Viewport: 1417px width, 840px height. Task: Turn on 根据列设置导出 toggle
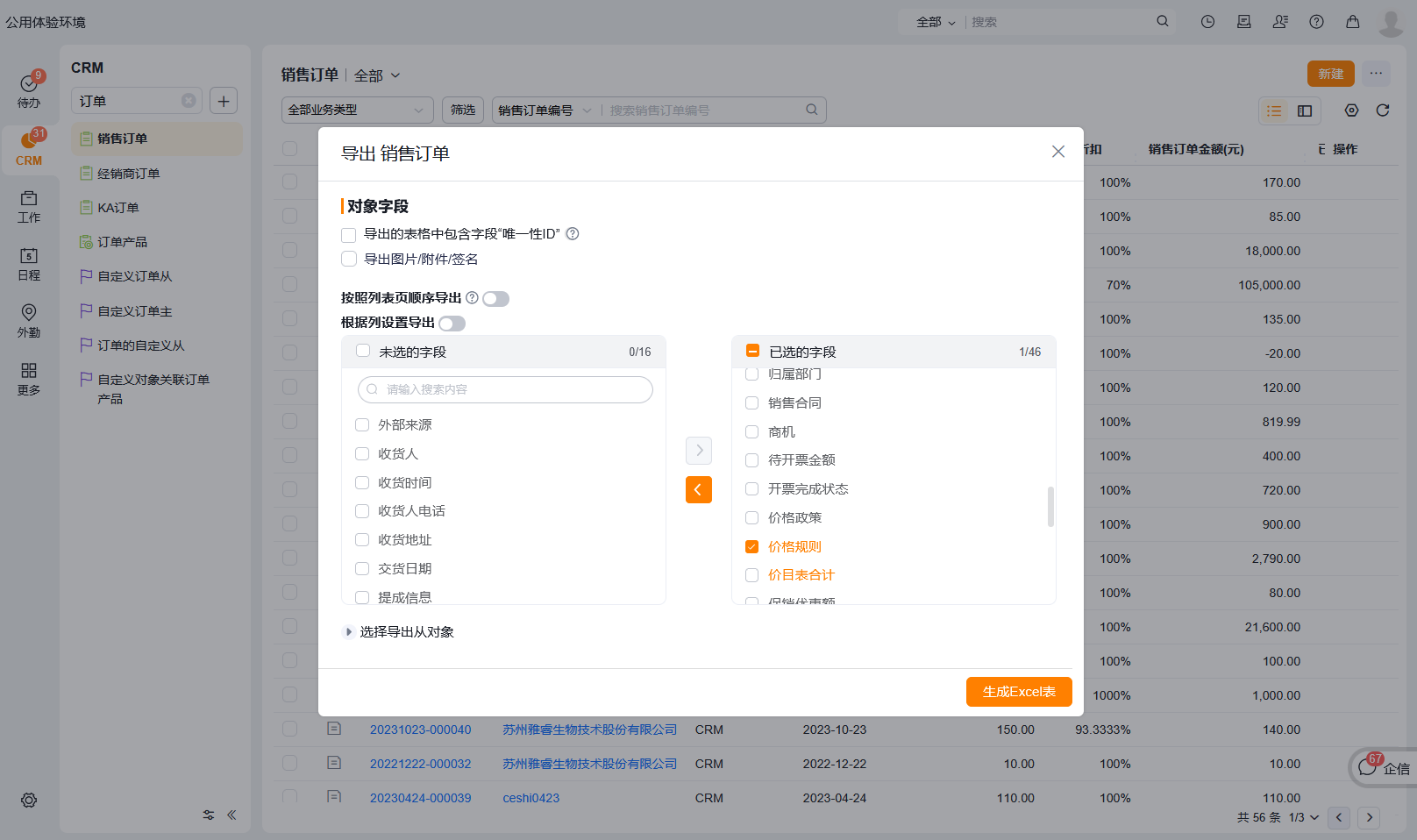[452, 324]
